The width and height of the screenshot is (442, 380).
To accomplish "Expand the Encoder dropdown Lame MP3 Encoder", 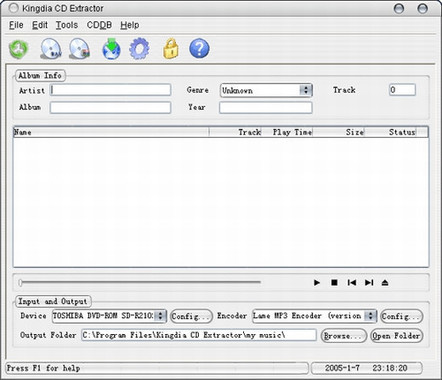I will (370, 316).
